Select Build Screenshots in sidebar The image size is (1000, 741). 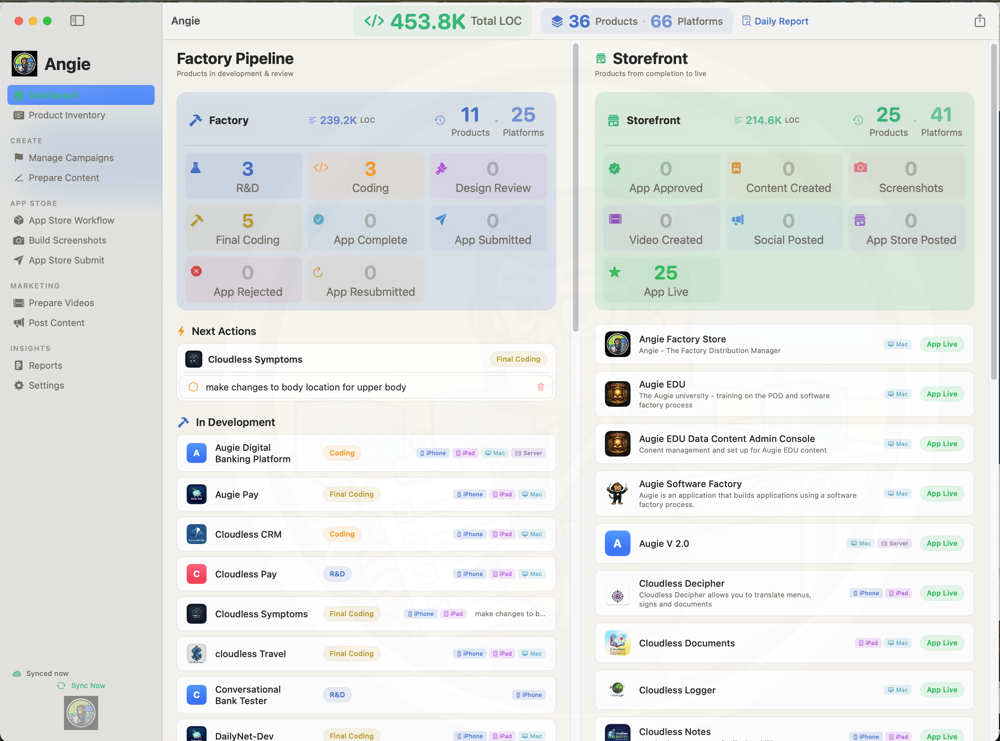pos(81,240)
